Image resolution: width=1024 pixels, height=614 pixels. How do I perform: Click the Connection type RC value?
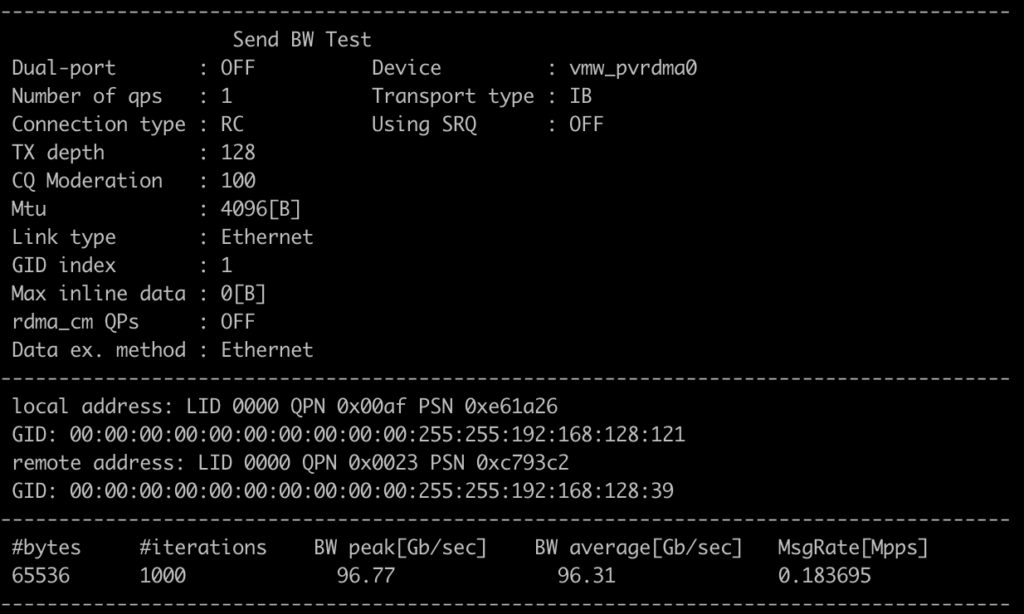pyautogui.click(x=232, y=124)
